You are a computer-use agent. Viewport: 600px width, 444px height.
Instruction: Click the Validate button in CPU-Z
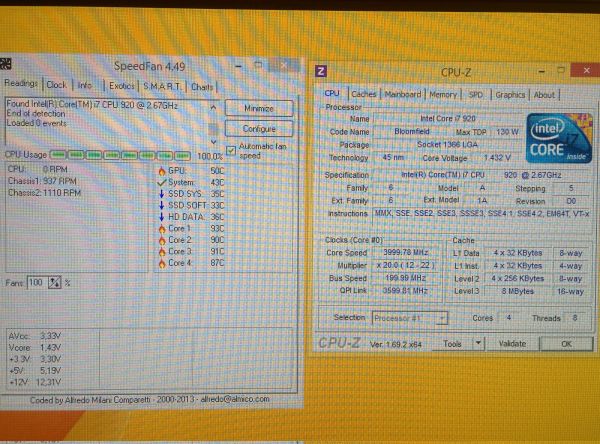(x=512, y=344)
